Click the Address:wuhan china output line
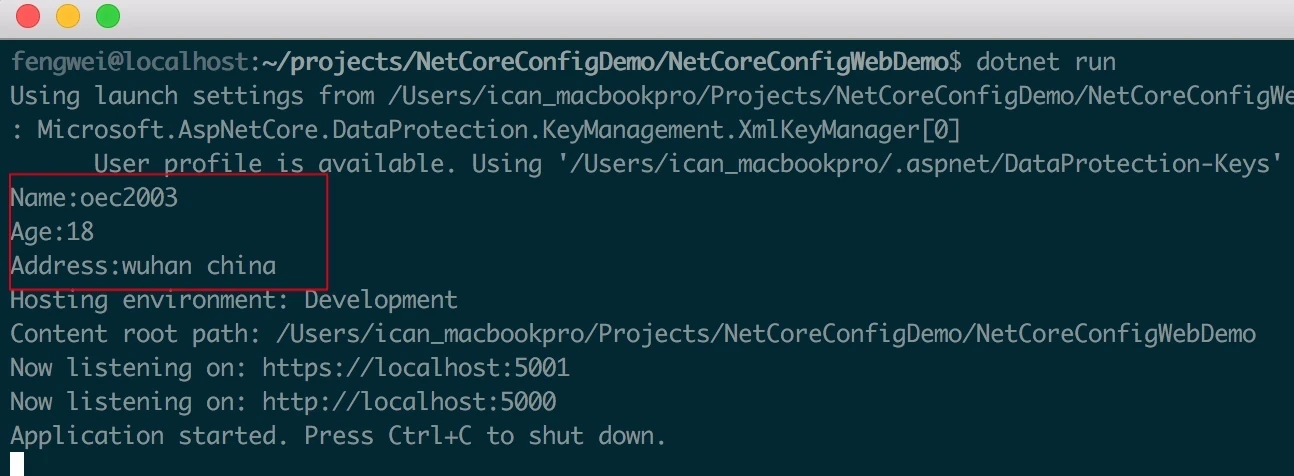 [x=143, y=266]
